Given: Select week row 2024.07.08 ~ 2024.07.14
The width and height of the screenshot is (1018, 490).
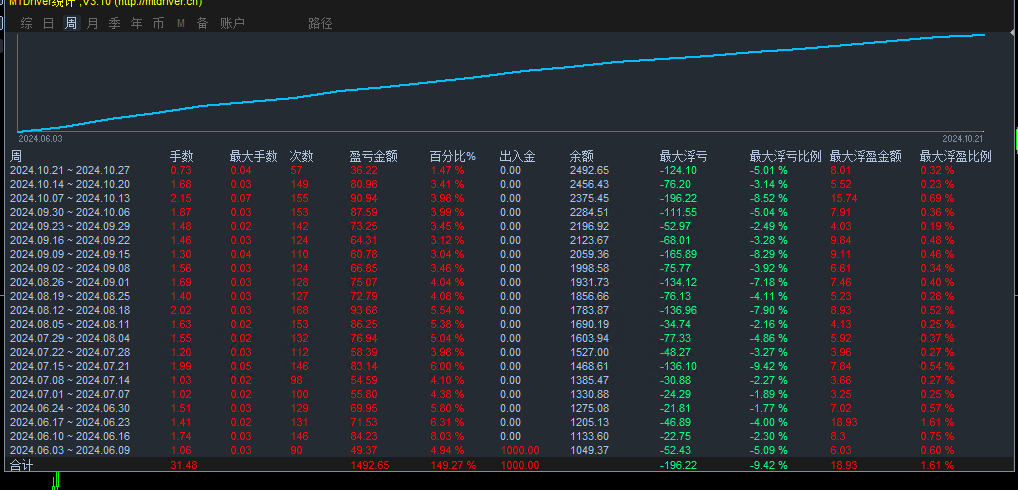Looking at the screenshot, I should pos(509,380).
